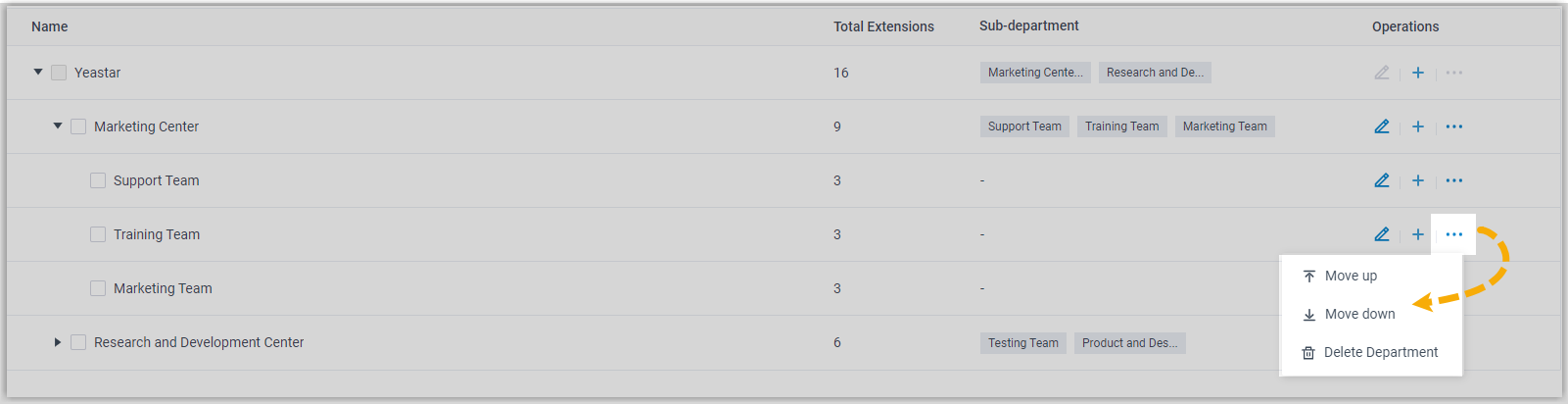This screenshot has width=1568, height=404.
Task: Expand Research and Development Center
Action: click(58, 342)
